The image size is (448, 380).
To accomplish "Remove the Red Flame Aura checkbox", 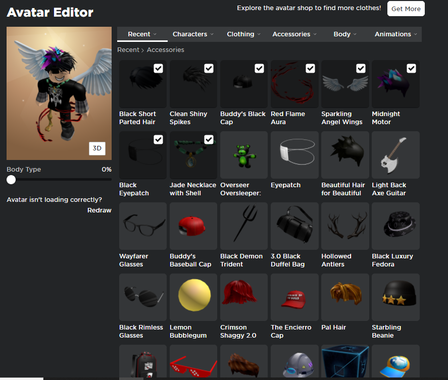I will coord(310,68).
